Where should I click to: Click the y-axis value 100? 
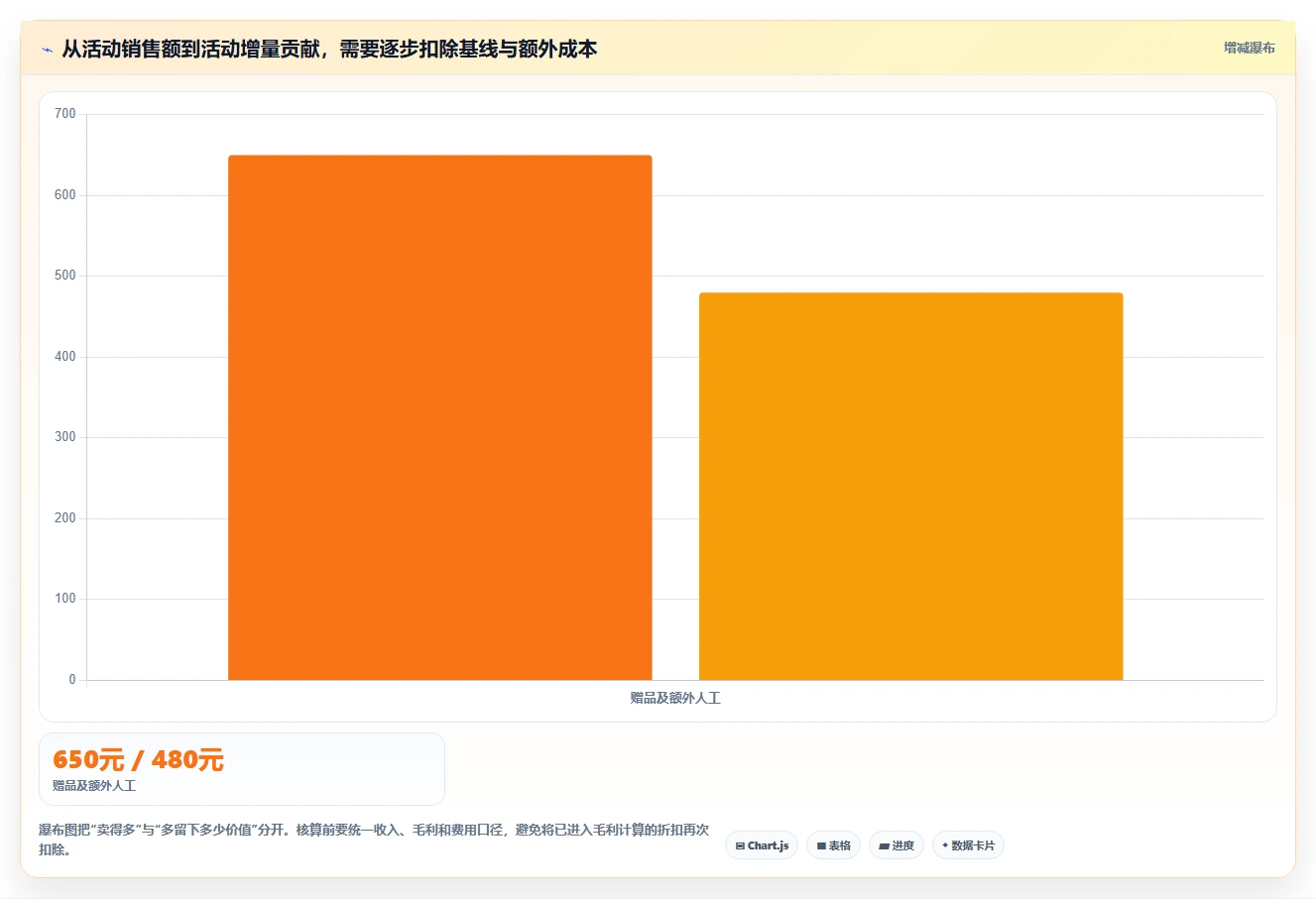(65, 599)
